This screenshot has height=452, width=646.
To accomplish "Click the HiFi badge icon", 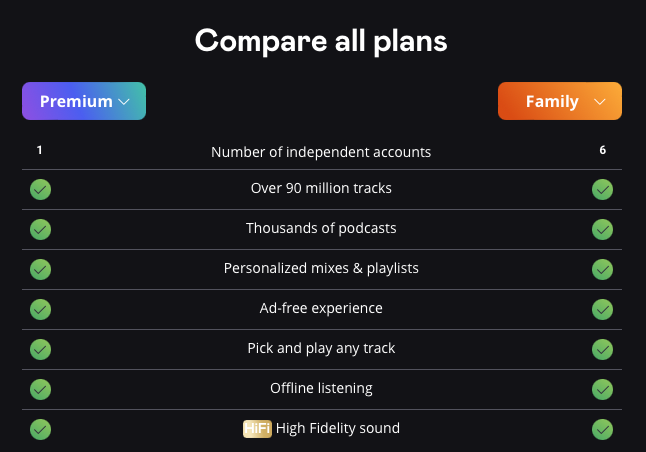I will 257,429.
